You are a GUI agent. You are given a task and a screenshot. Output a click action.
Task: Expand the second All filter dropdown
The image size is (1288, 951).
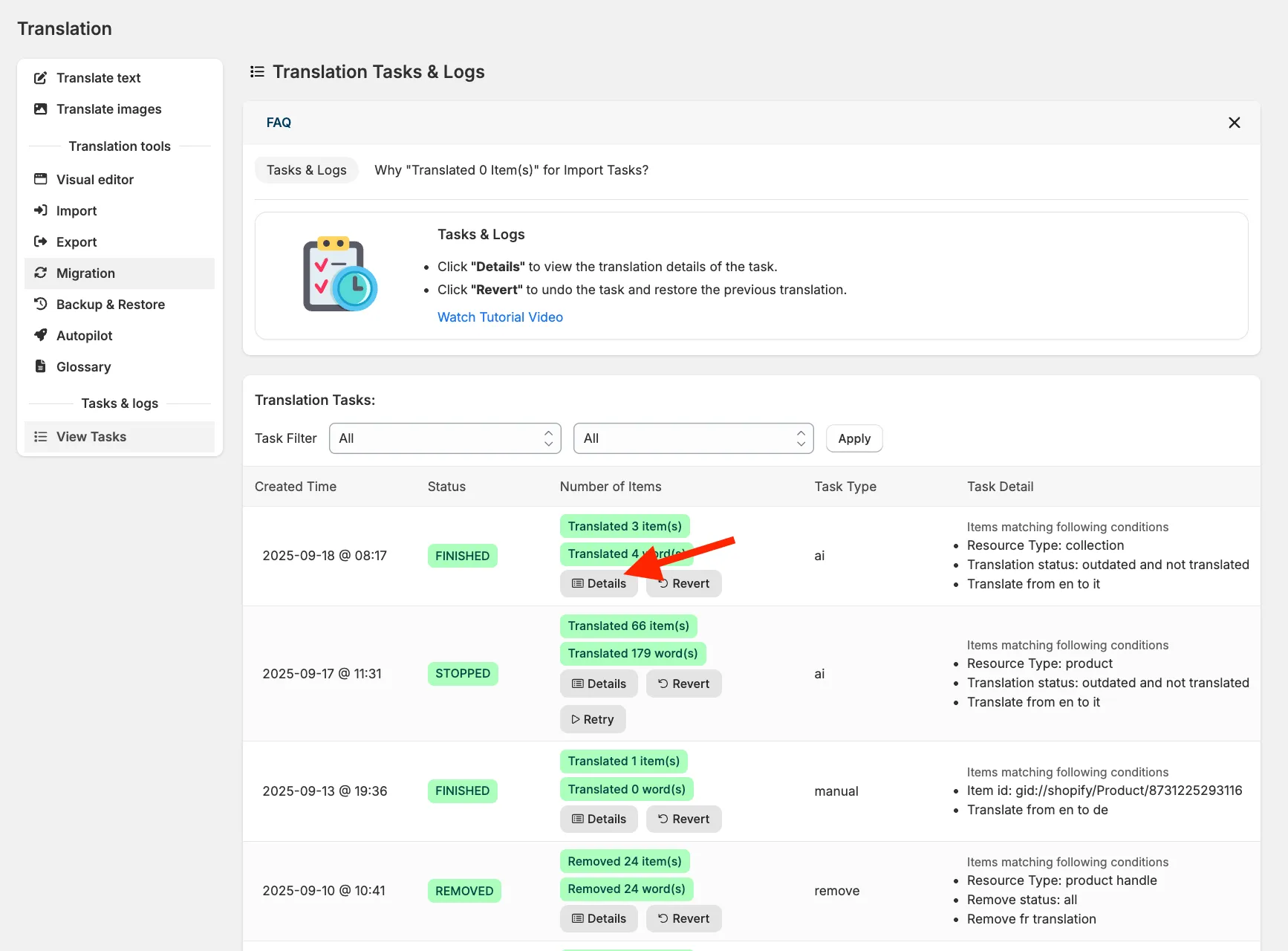pos(694,438)
